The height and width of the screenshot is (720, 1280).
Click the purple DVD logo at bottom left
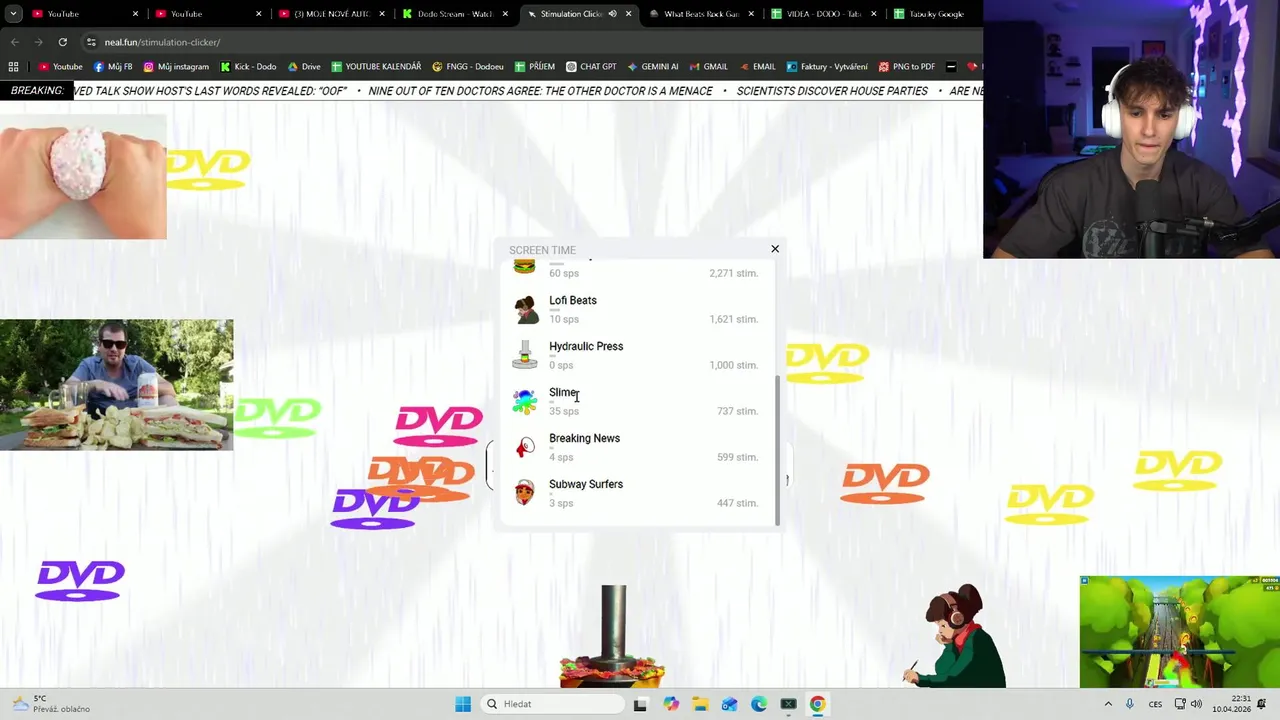(80, 580)
